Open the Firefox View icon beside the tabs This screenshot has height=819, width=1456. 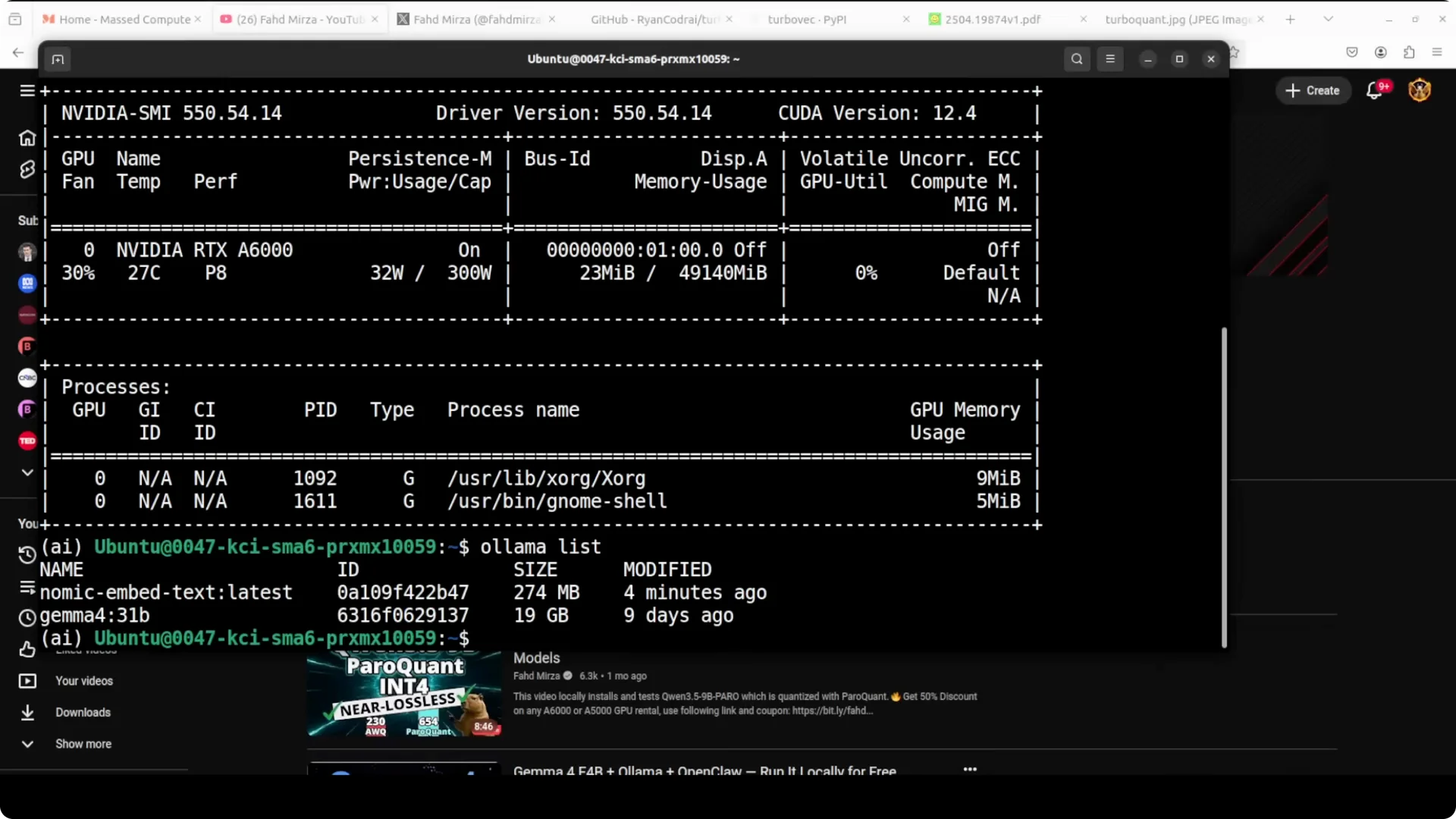pos(14,19)
